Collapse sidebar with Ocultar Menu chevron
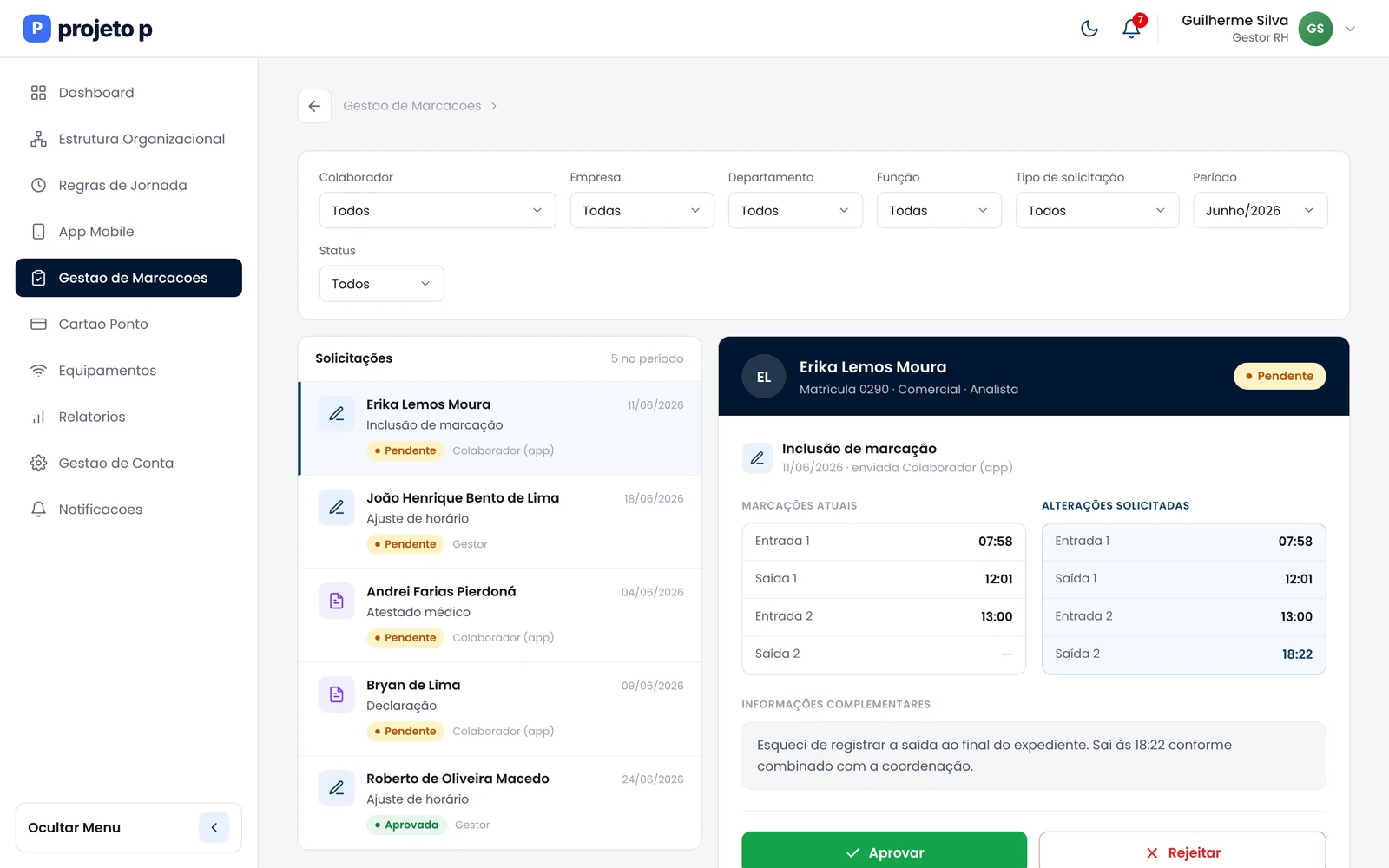 tap(214, 827)
